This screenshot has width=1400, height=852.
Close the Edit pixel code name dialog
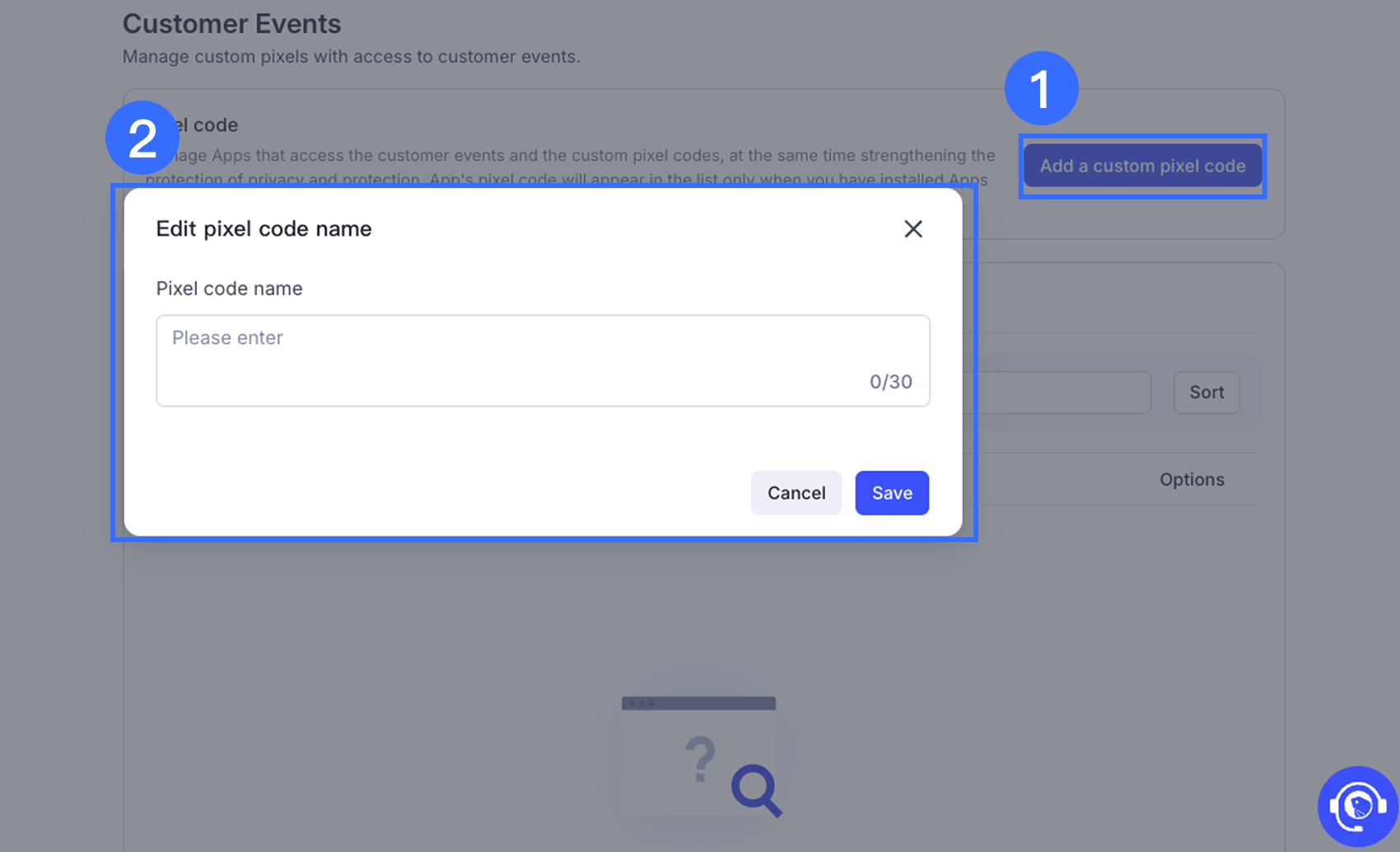[912, 229]
